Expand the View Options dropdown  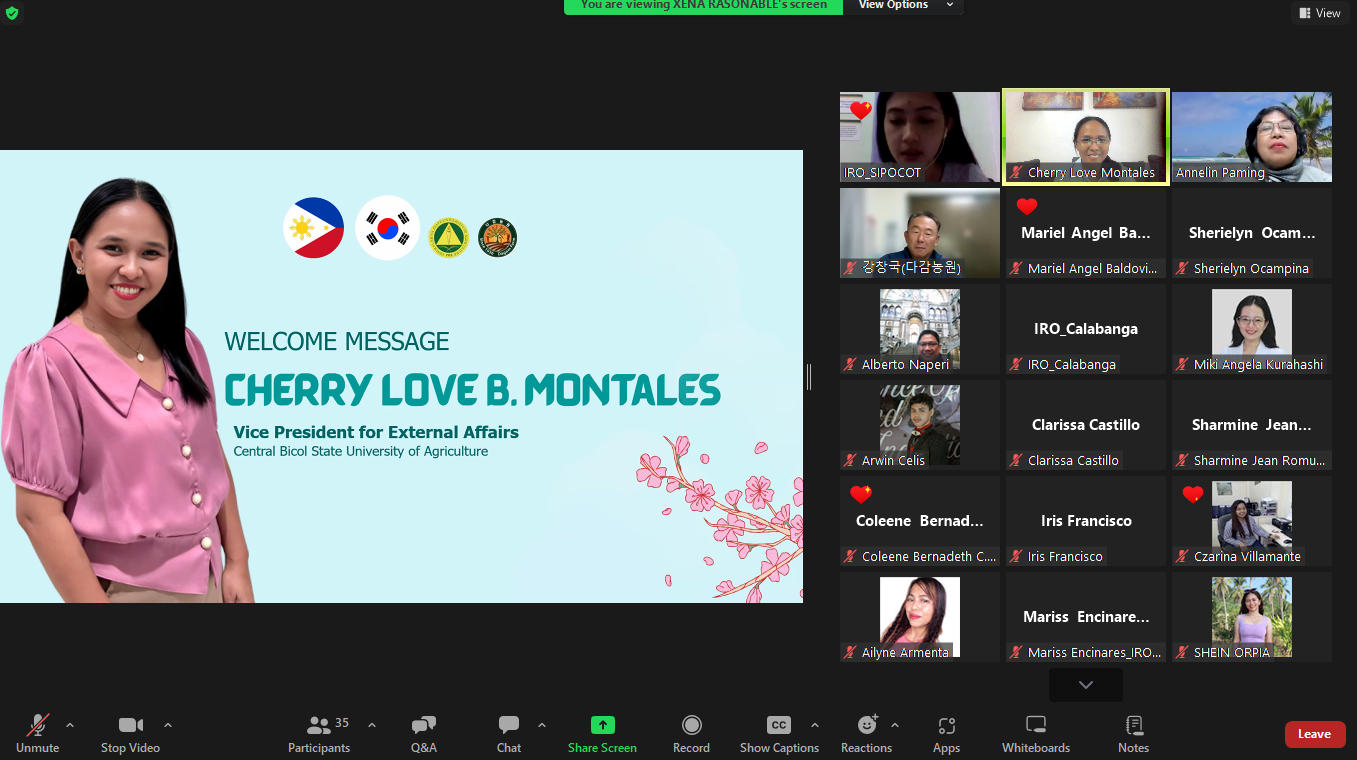click(904, 5)
